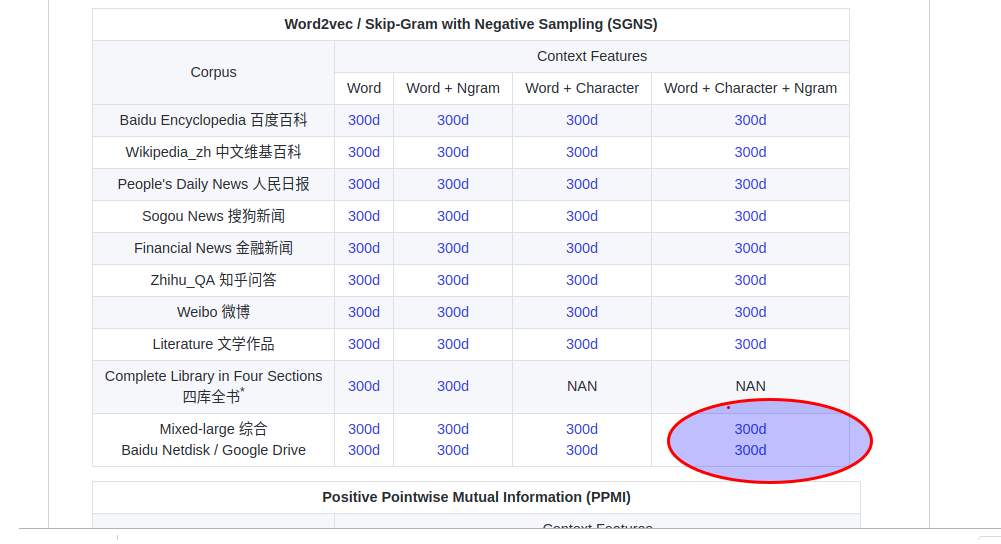Open People's Daily News Word + Ngram 300d
This screenshot has height=544, width=1001.
[453, 184]
